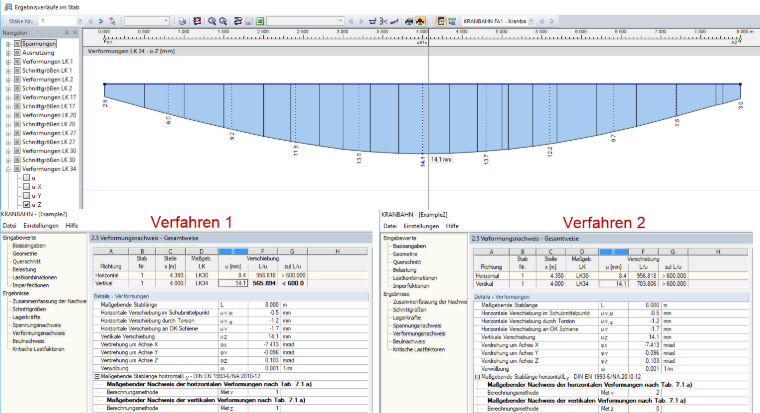Click column E header in Verfahren 1 table
This screenshot has height=413, width=760.
[x=233, y=251]
